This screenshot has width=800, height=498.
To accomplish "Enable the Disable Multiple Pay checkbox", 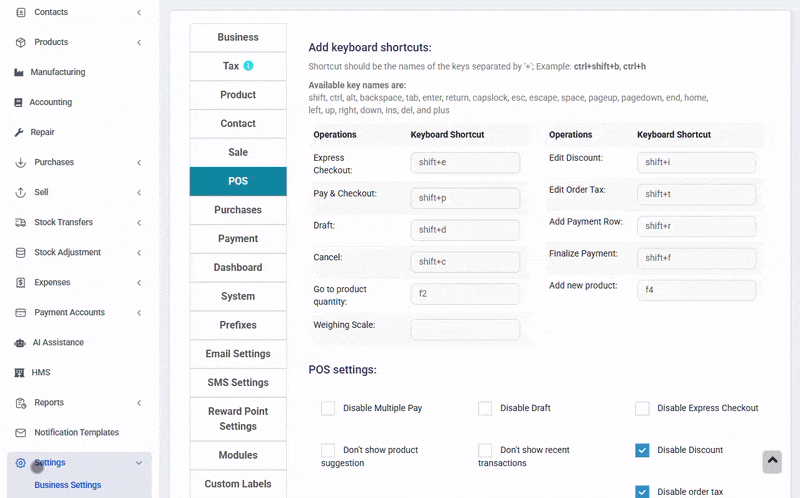I will 328,408.
